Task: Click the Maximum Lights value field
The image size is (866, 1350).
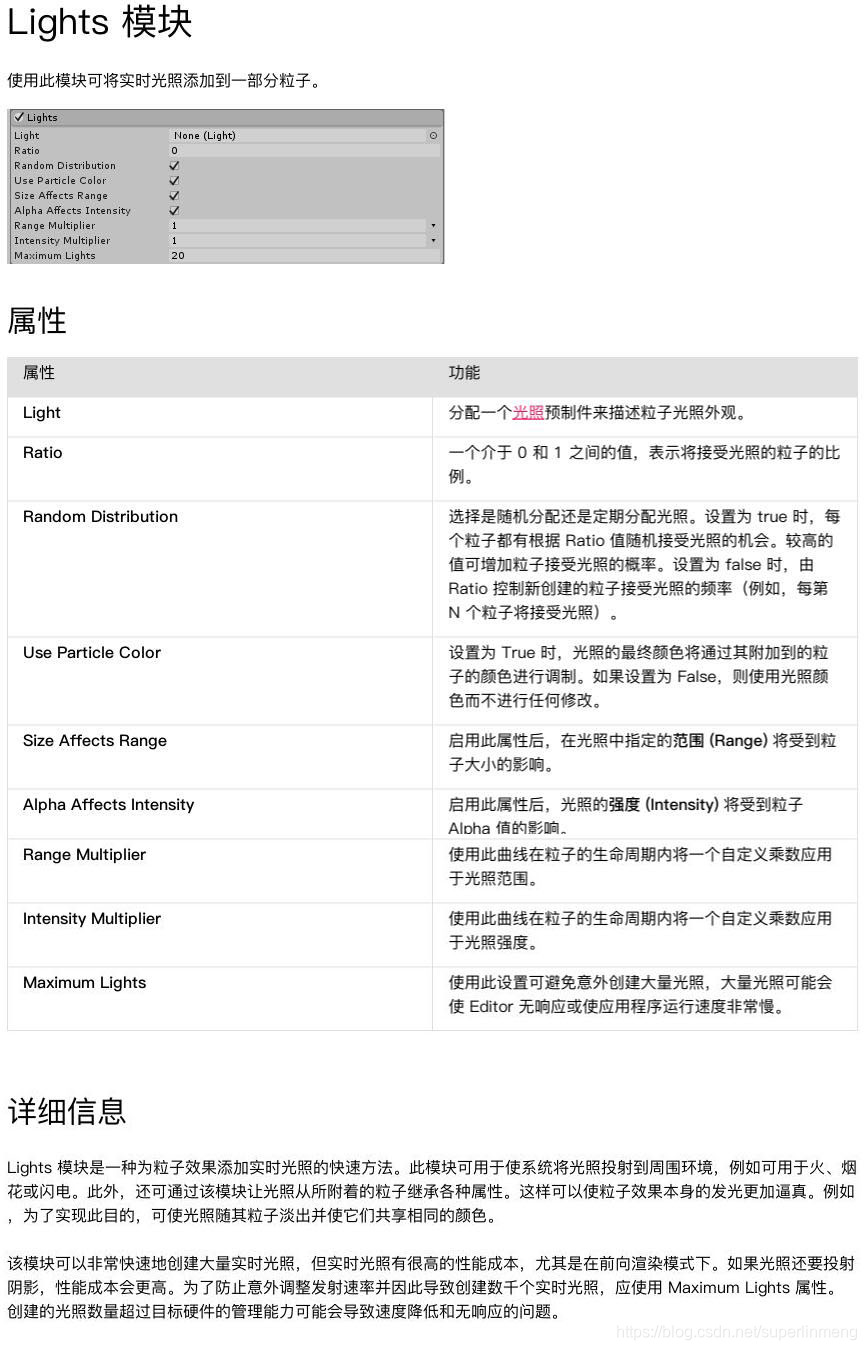Action: [305, 256]
